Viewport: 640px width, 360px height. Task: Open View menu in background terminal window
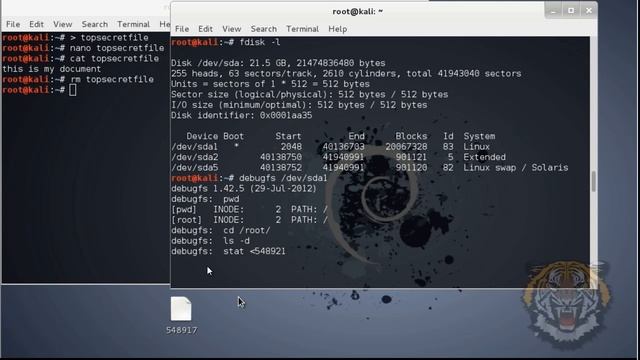[62, 24]
